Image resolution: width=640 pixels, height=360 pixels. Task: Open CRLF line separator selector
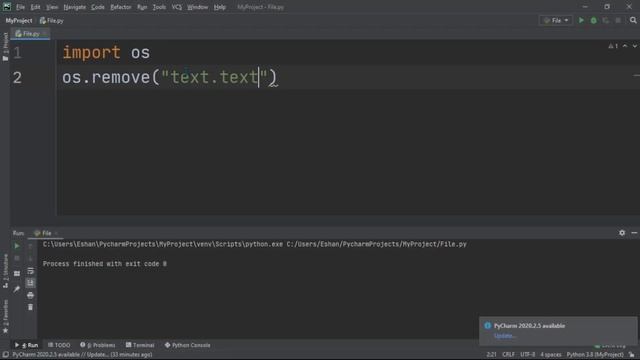(509, 355)
